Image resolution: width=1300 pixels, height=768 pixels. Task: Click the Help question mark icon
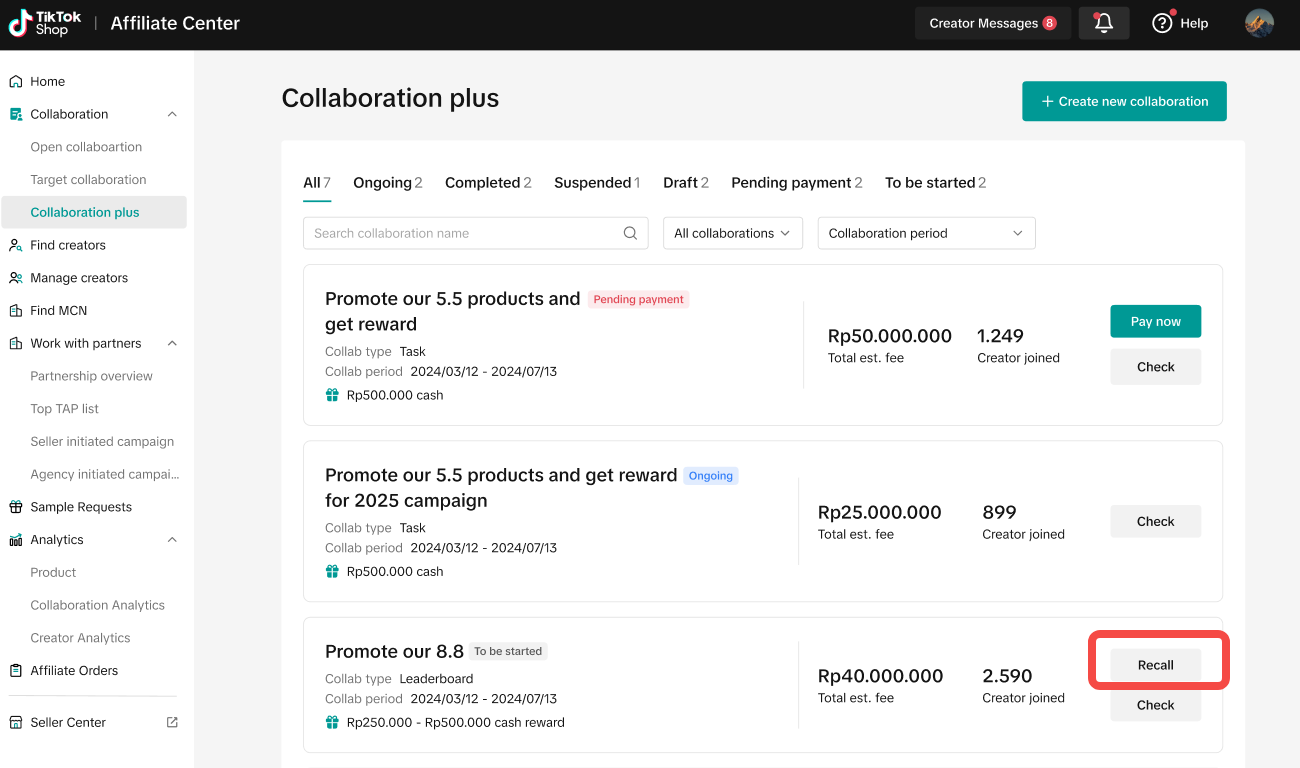pos(1162,23)
